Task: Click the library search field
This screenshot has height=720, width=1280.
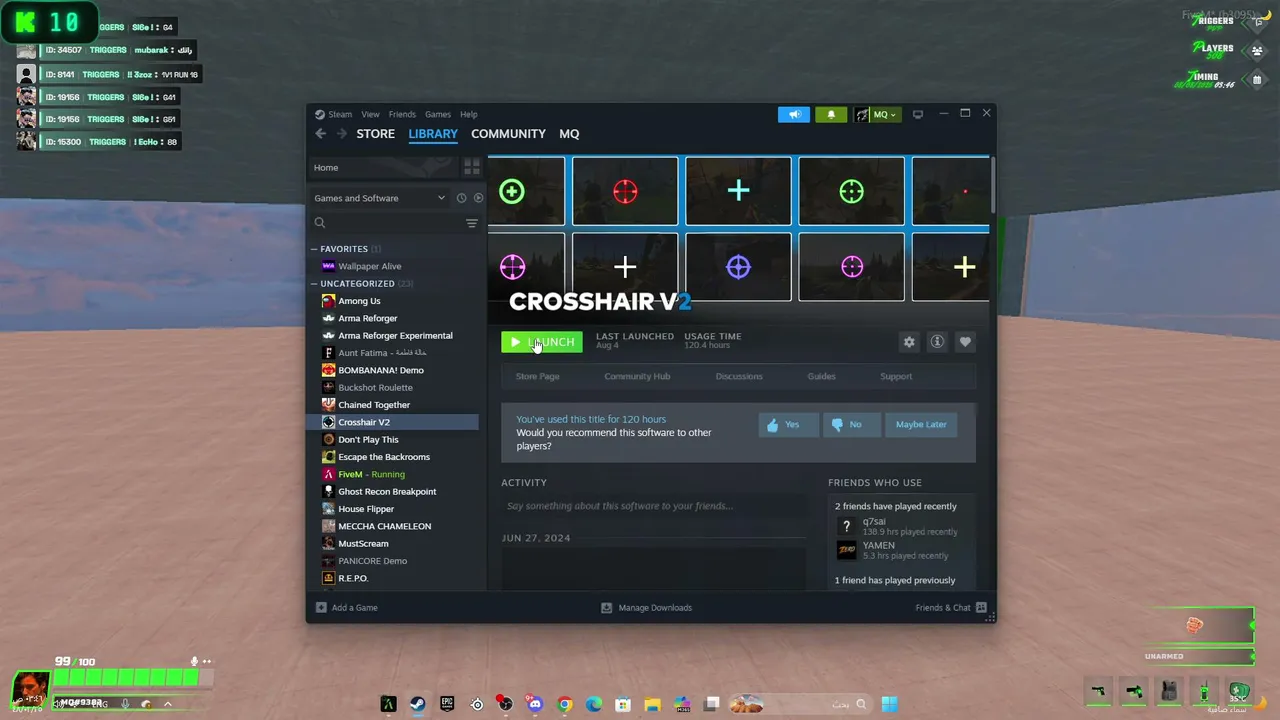Action: coord(387,223)
